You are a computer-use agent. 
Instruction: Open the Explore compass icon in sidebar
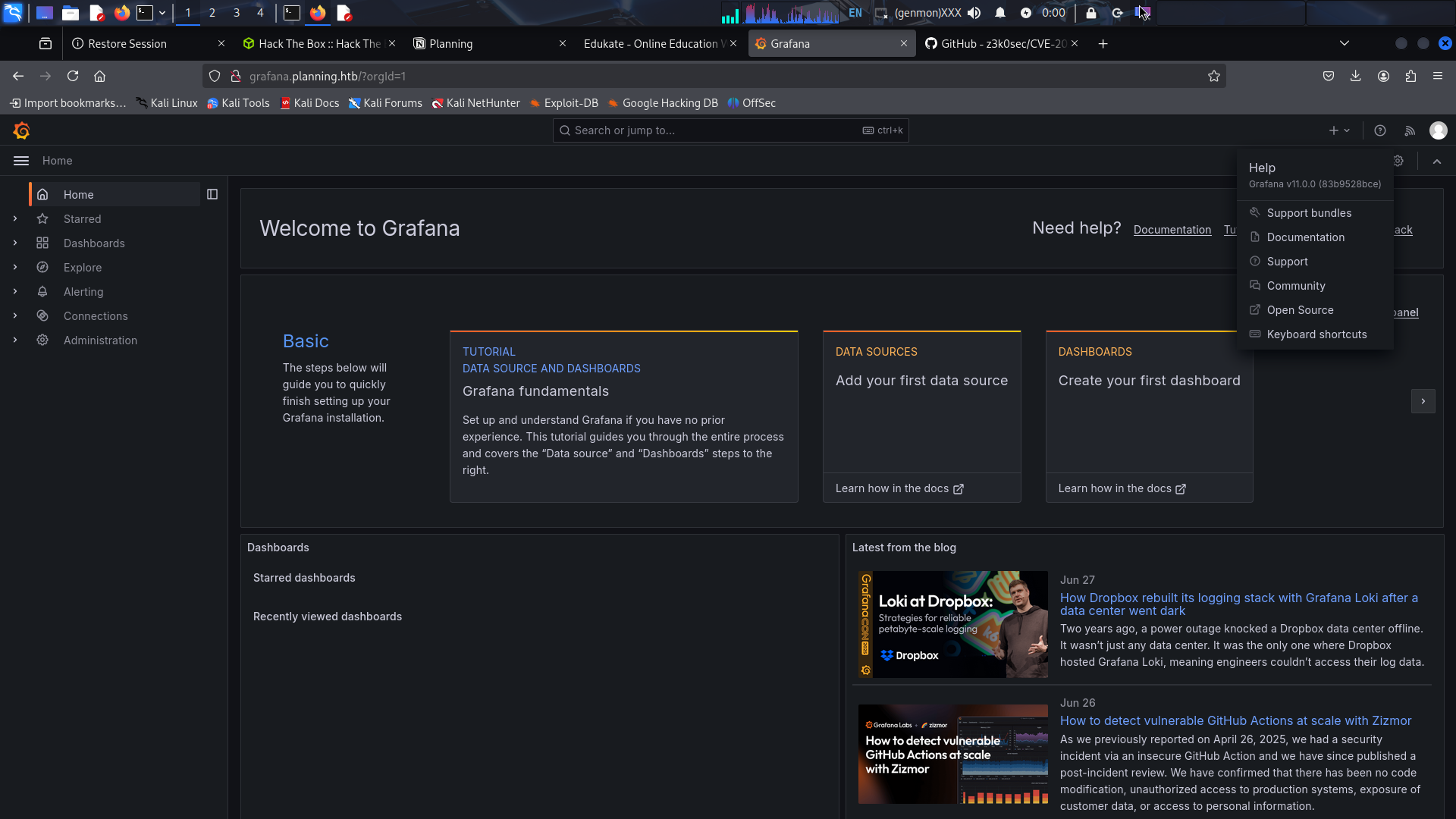(42, 268)
